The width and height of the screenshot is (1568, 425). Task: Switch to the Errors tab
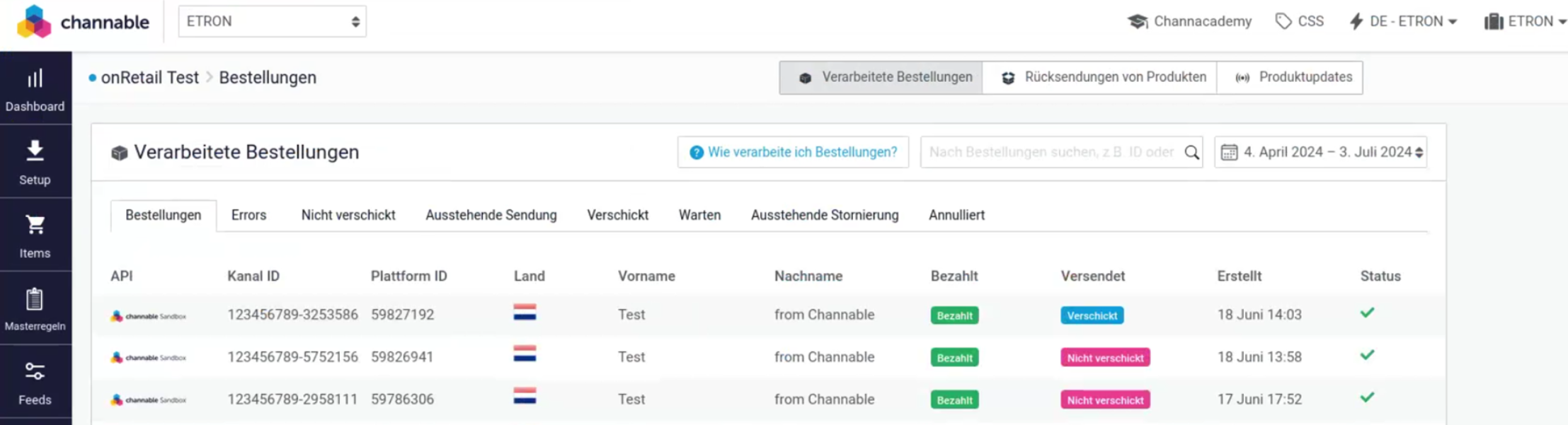tap(248, 215)
